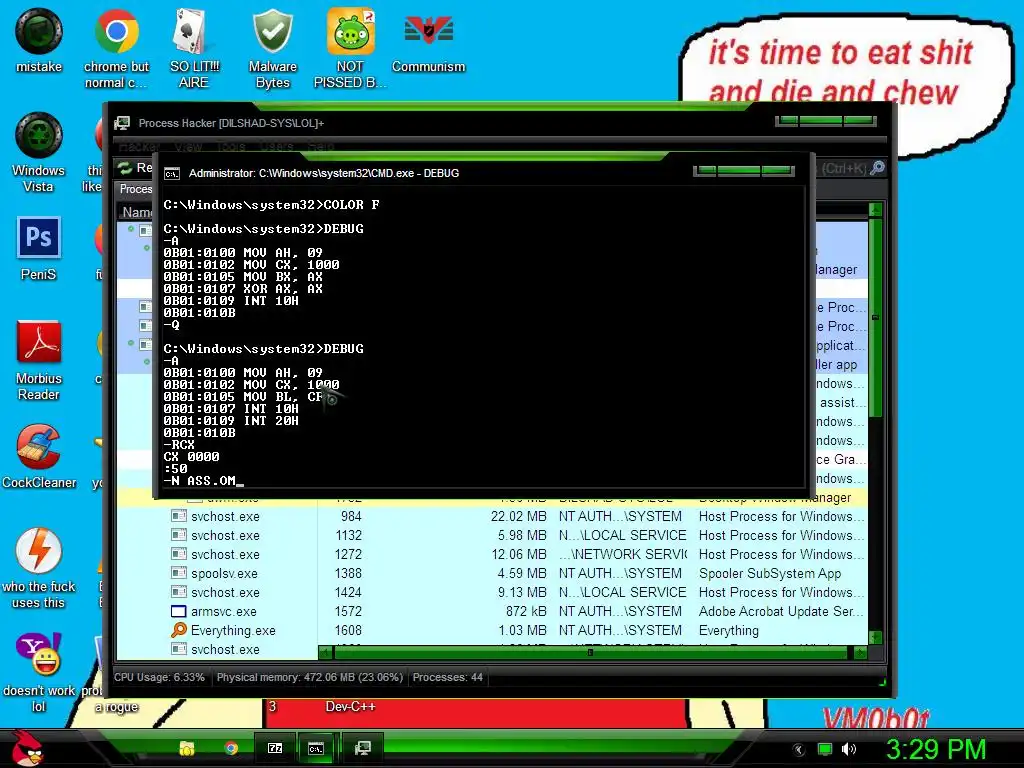
Task: Click the 'CPU Usage: 6.33%' status entry
Action: pos(159,677)
